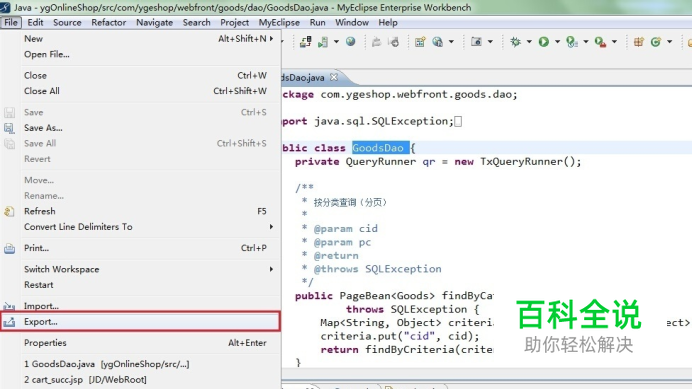Click the highlighted GoodsDao class name
The width and height of the screenshot is (692, 389).
[378, 148]
